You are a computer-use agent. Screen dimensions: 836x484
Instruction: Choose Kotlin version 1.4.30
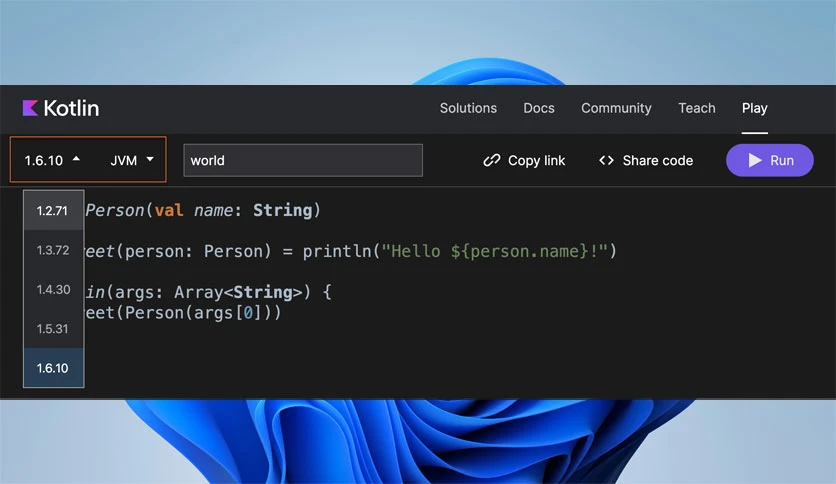tap(53, 289)
